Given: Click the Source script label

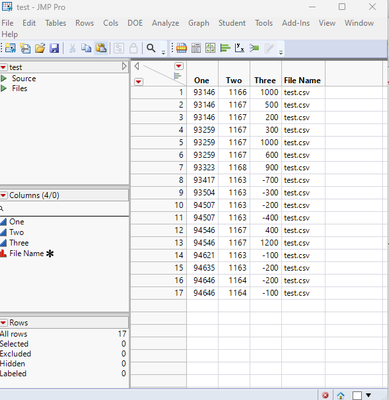Looking at the screenshot, I should 24,78.
